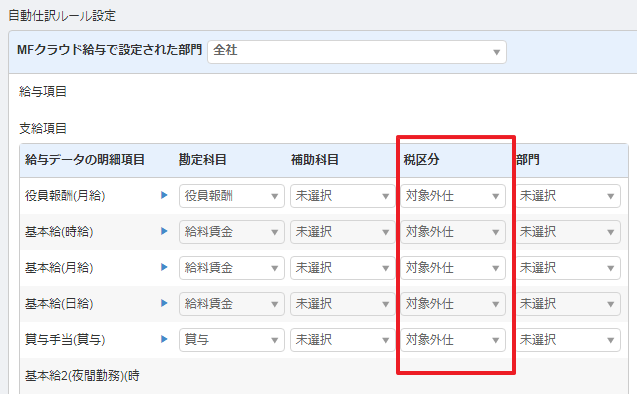The height and width of the screenshot is (394, 637).
Task: Select the 基本給2(夜間勤務) row label
Action: tap(82, 376)
